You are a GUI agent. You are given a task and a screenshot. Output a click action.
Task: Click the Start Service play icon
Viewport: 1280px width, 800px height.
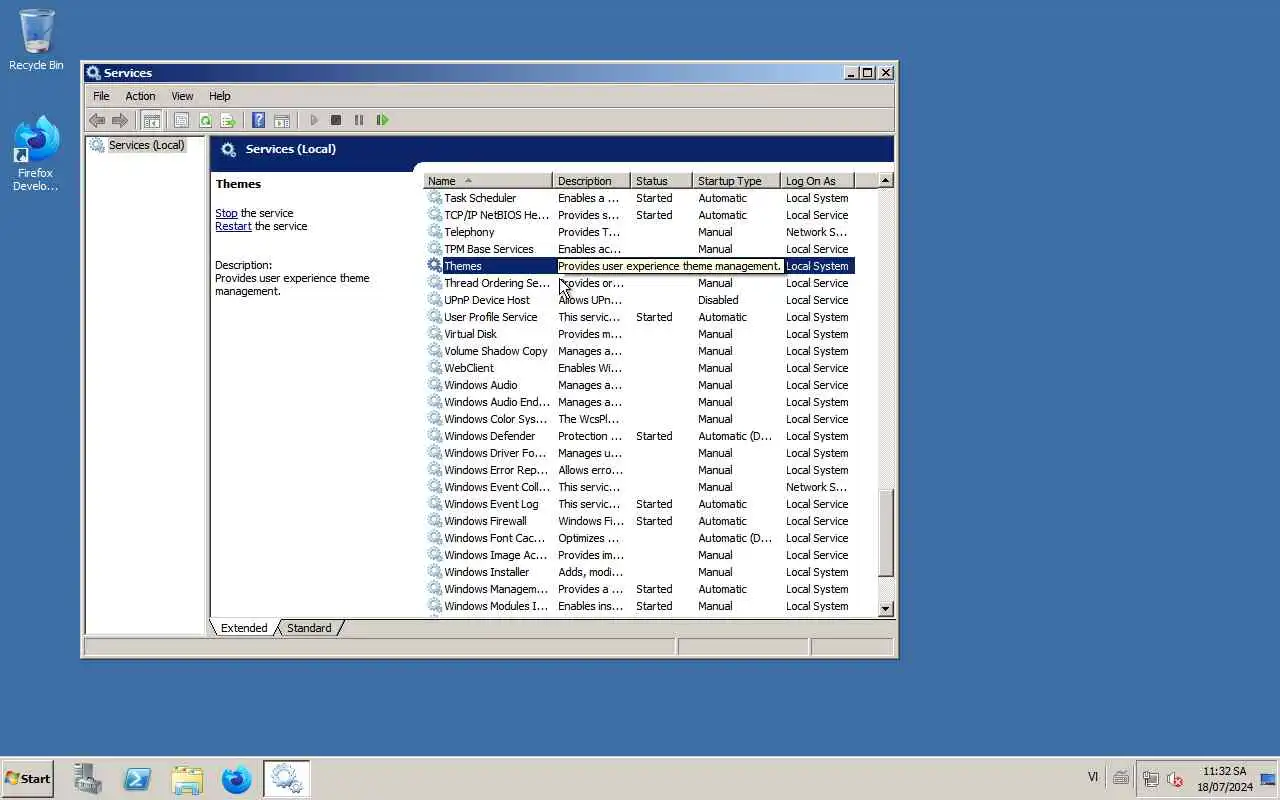pos(313,120)
